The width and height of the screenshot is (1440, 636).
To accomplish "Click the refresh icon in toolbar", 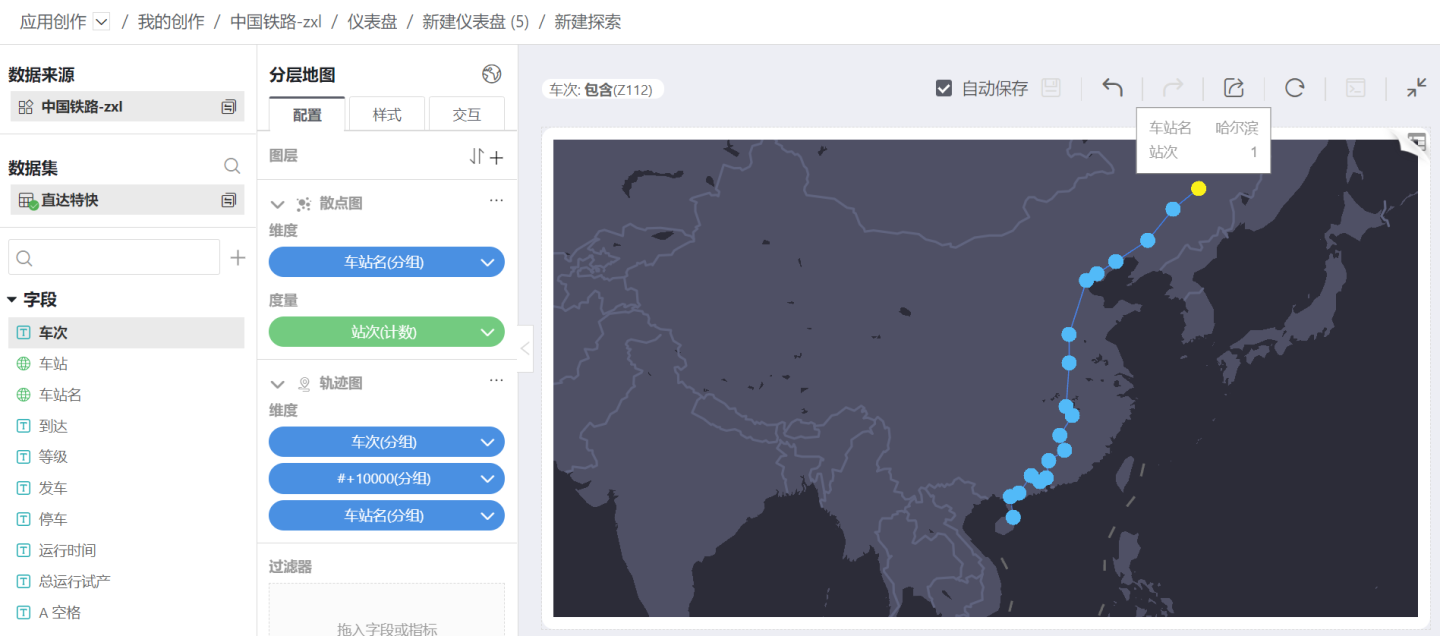I will (x=1294, y=88).
